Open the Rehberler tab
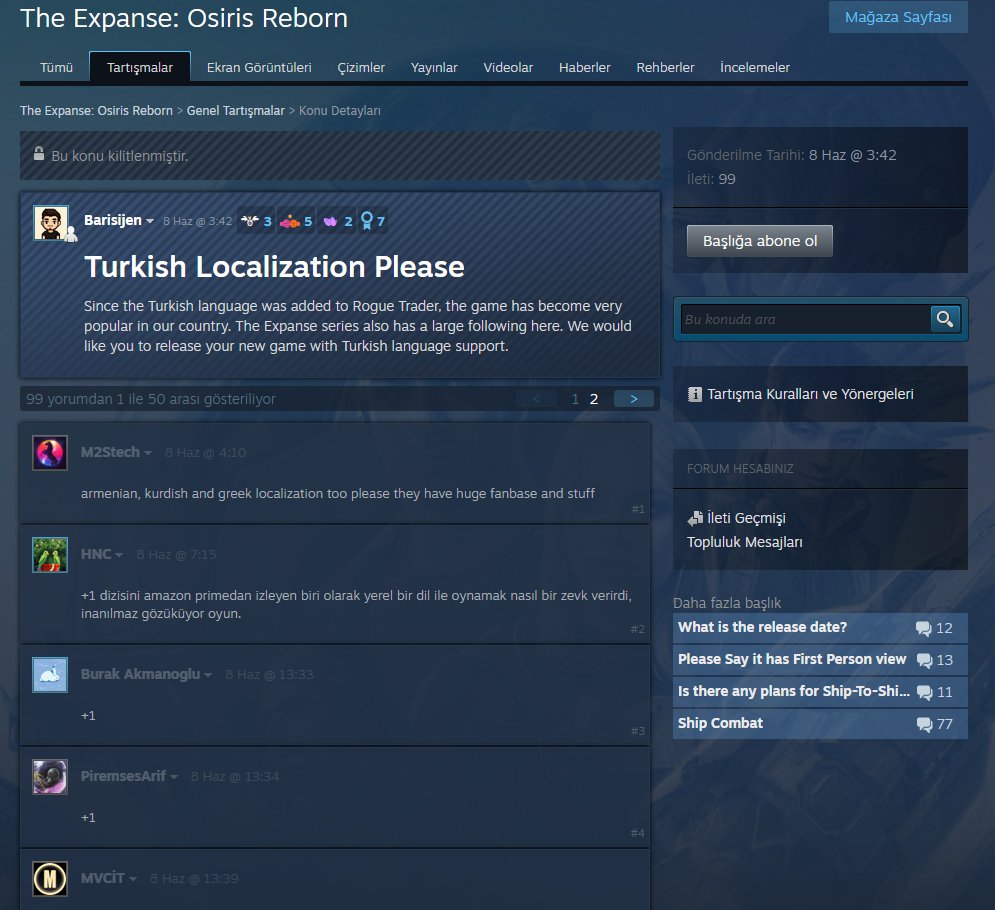The image size is (995, 910). pos(665,67)
